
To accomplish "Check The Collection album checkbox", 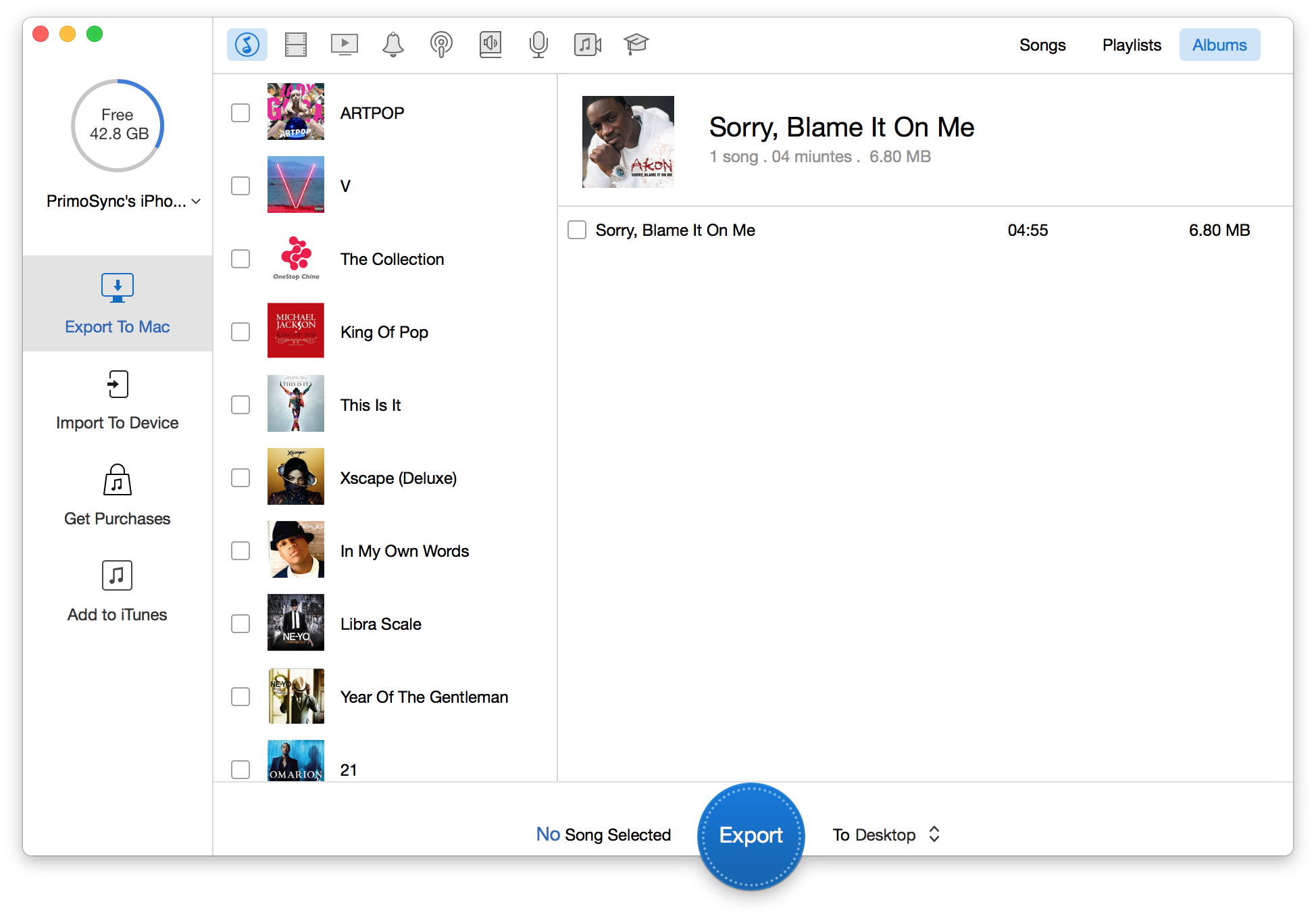I will 241,259.
